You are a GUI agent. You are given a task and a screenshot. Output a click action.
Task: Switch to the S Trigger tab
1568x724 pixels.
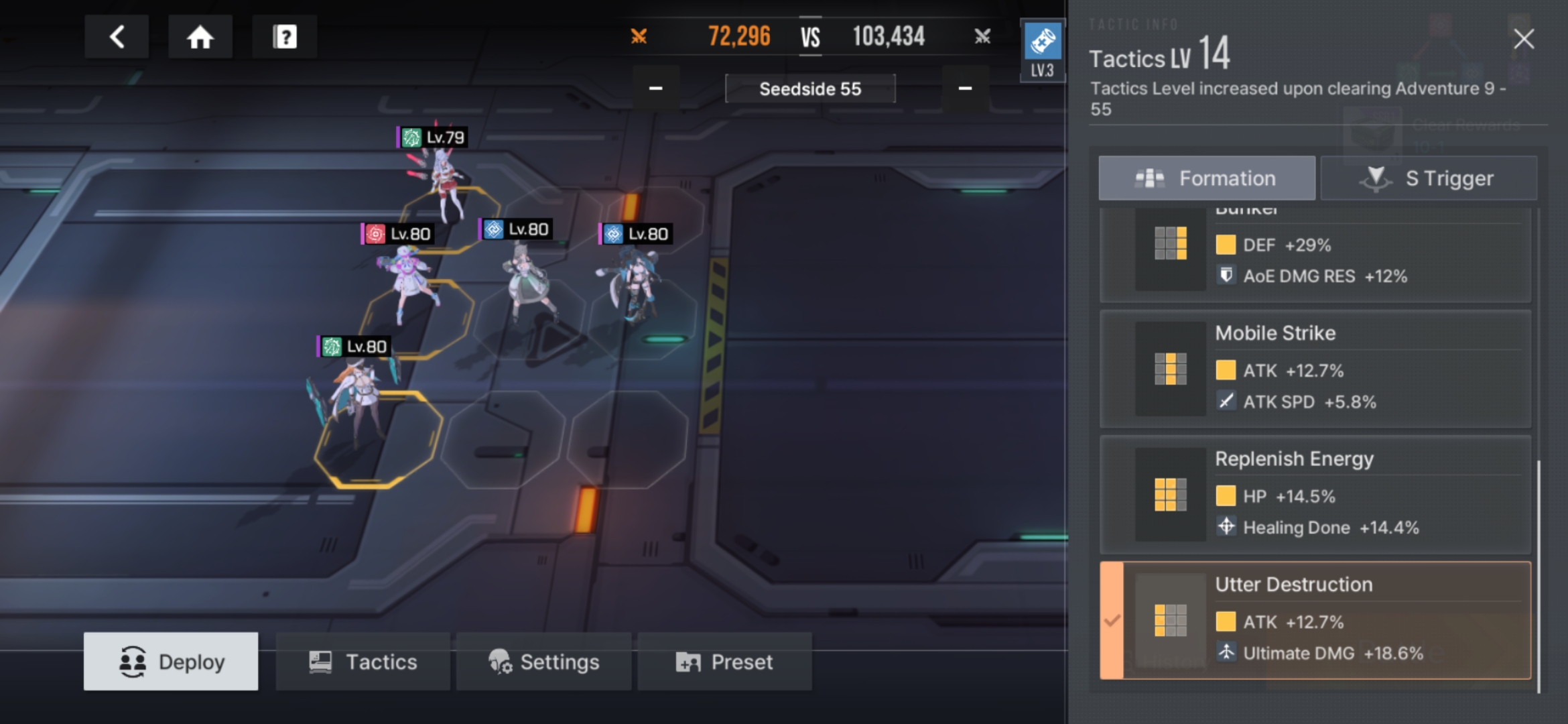tap(1429, 178)
